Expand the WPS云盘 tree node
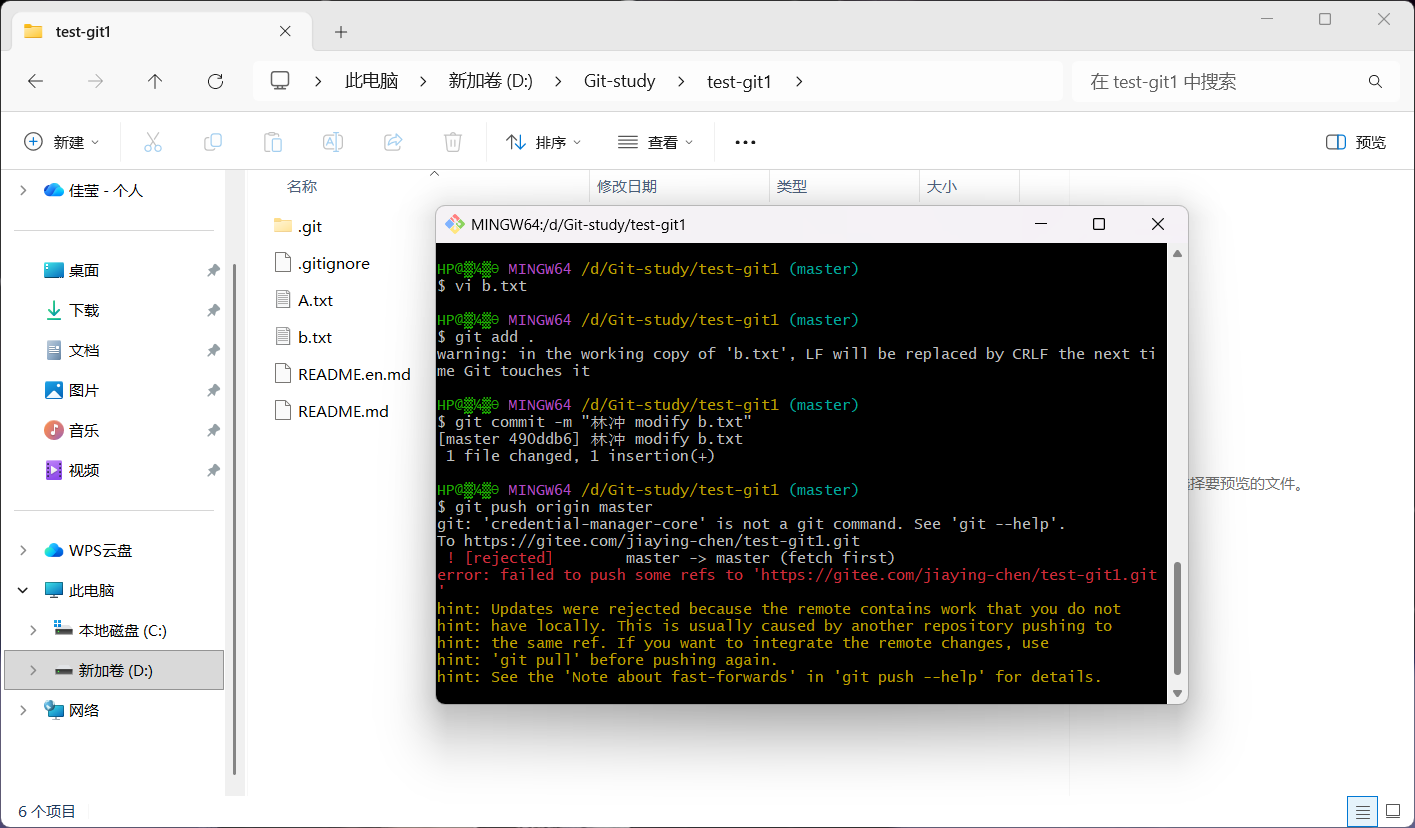The image size is (1415, 828). click(x=23, y=550)
